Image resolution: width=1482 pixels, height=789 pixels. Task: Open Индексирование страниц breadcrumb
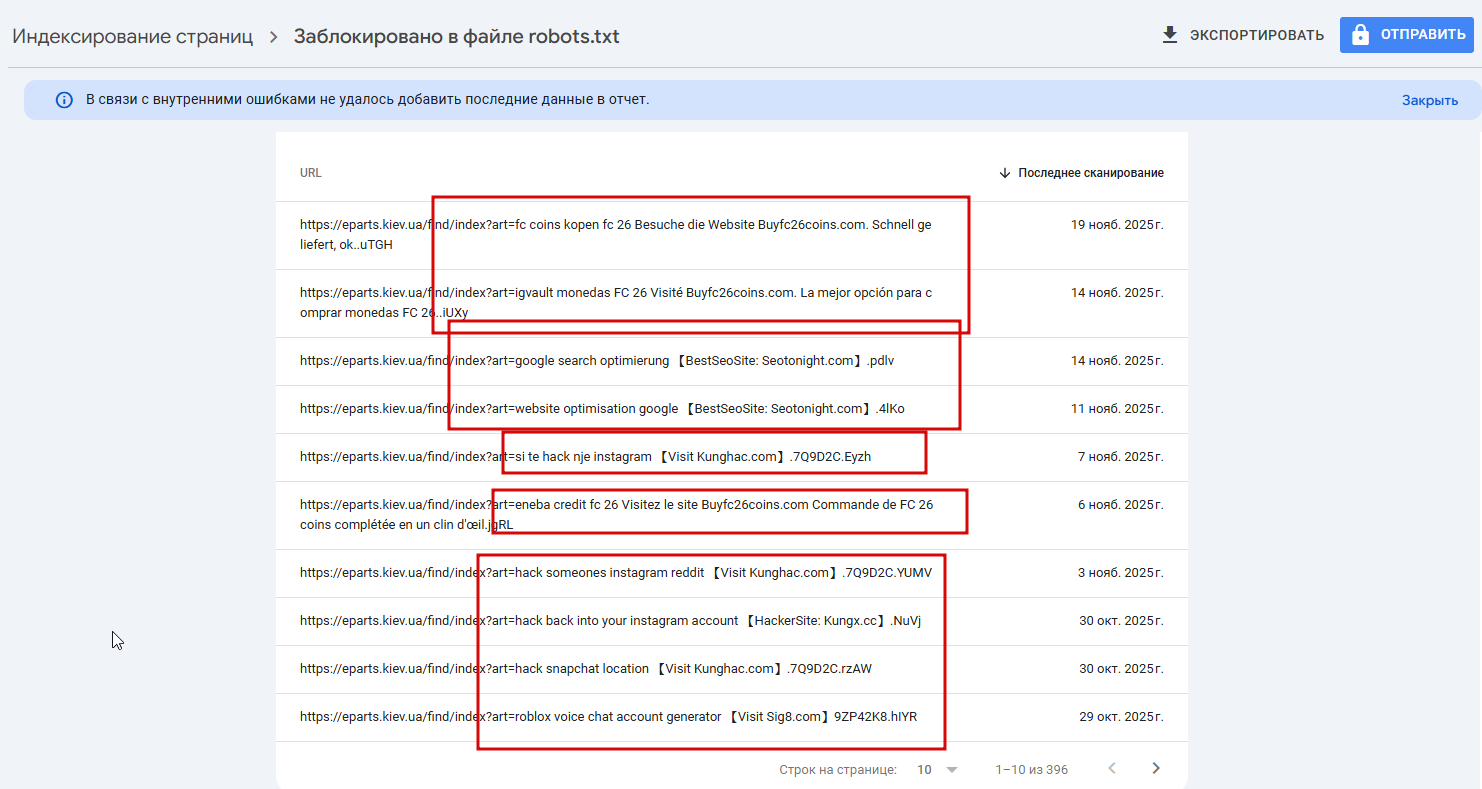coord(133,37)
